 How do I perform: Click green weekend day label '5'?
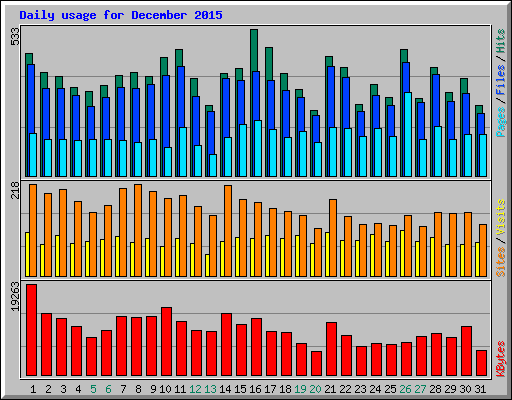tap(93, 389)
